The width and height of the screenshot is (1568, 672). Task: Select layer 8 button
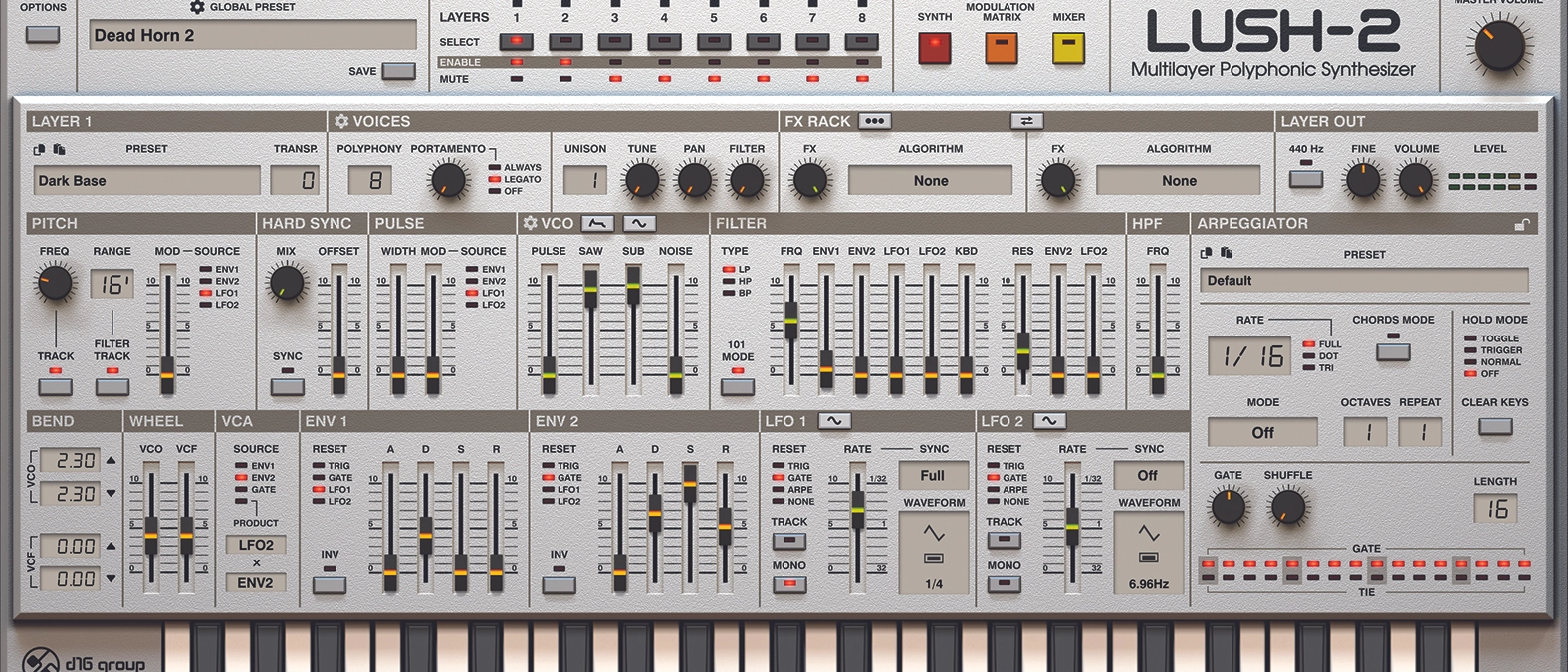pos(861,42)
